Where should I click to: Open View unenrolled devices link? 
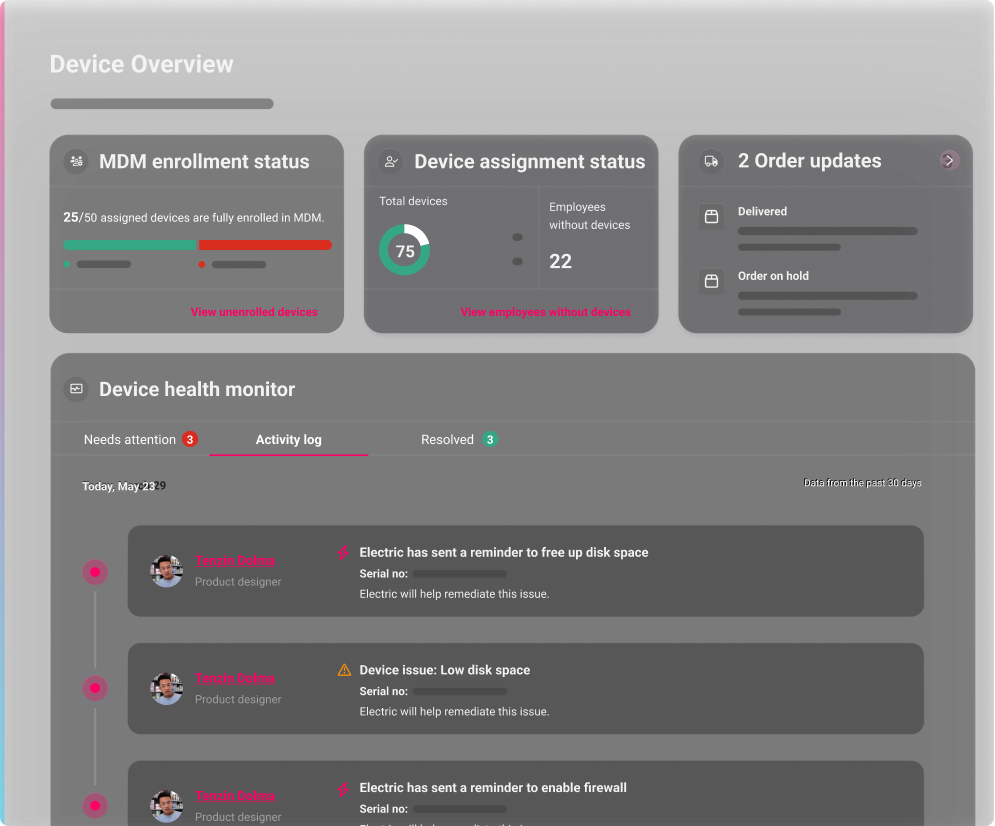tap(254, 312)
